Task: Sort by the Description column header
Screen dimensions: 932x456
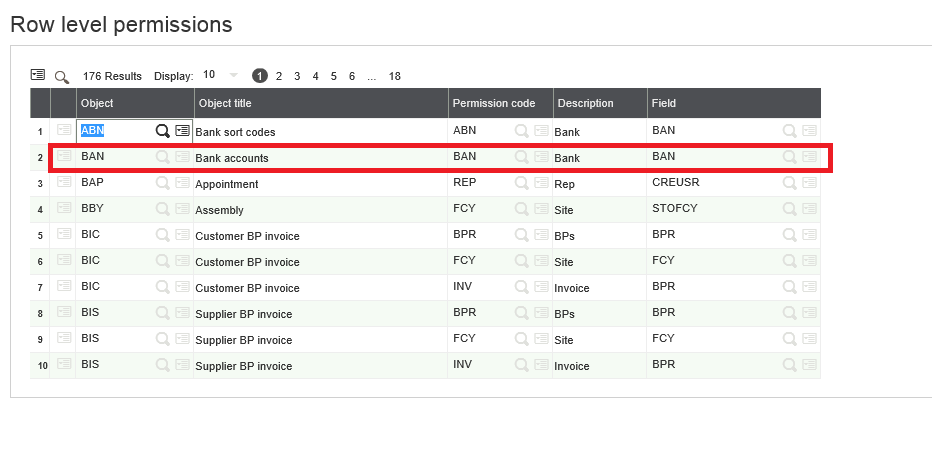Action: pos(600,103)
